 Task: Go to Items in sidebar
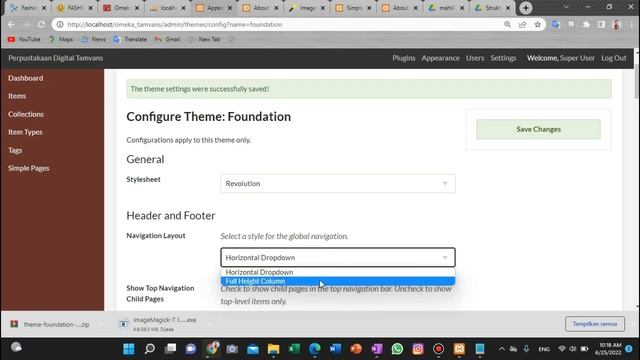(17, 96)
